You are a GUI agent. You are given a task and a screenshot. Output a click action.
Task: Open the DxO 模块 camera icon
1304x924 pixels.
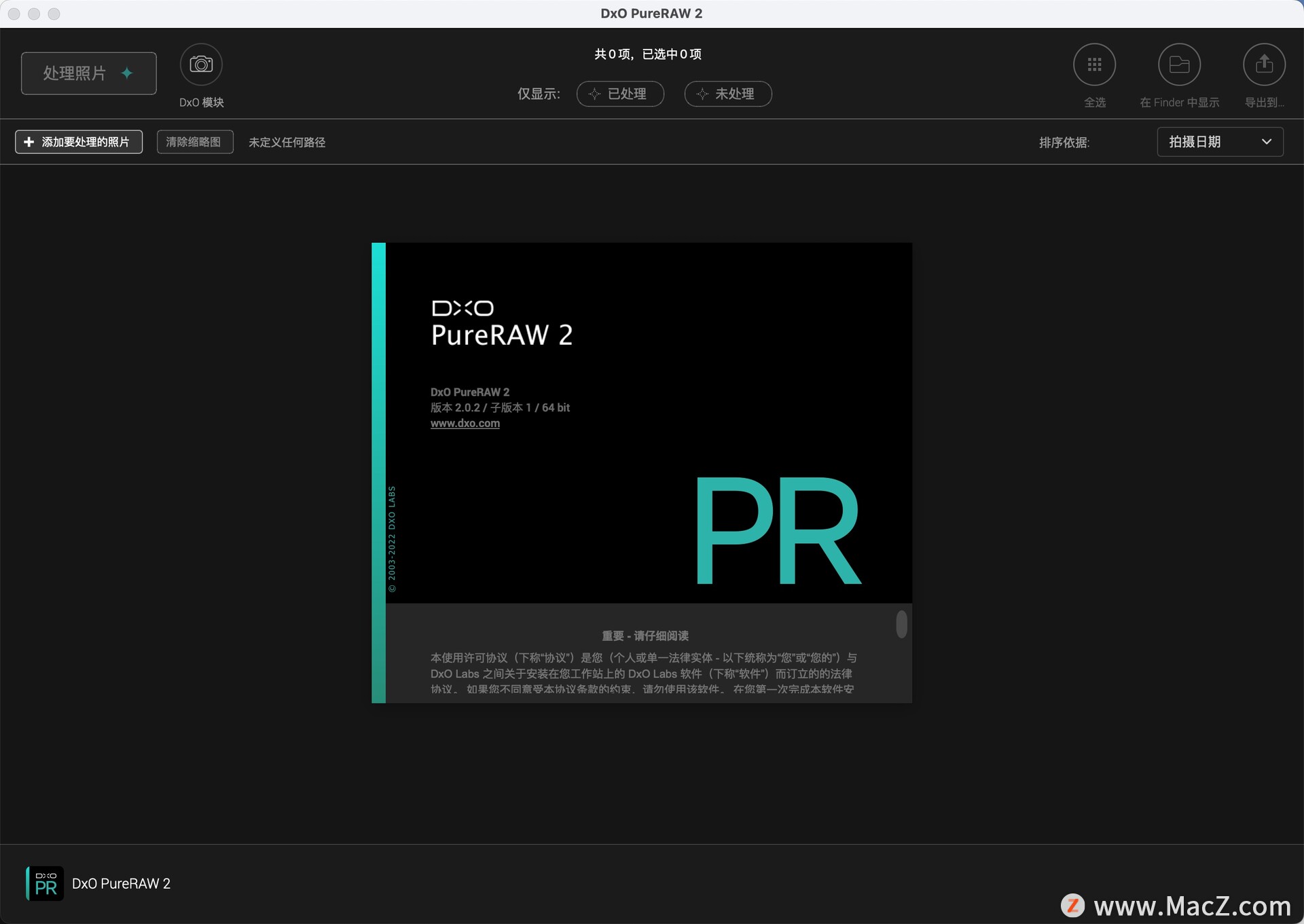[x=201, y=64]
